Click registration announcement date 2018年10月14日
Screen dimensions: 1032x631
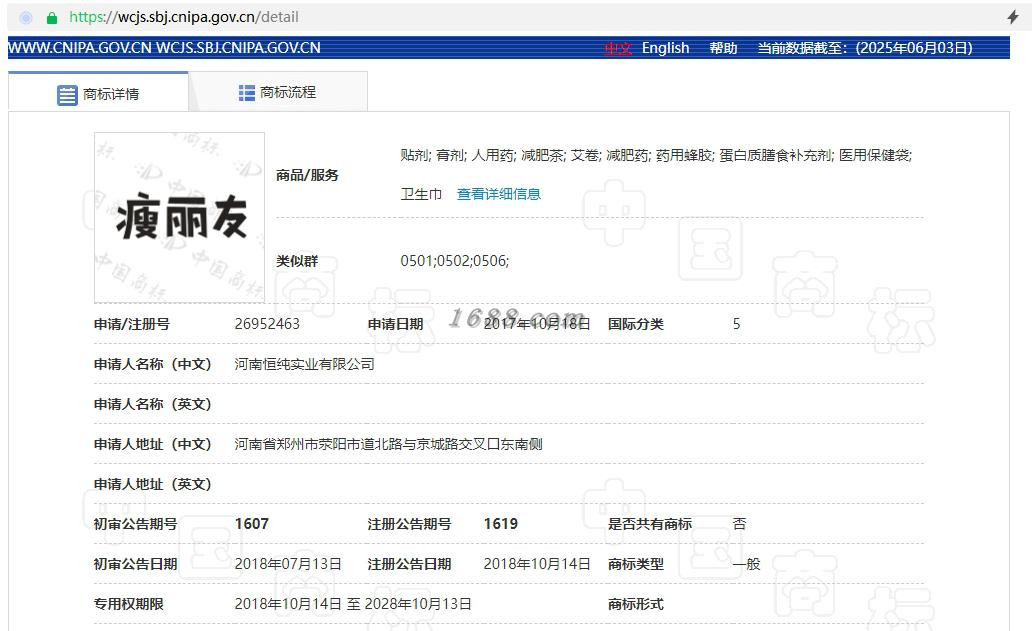pyautogui.click(x=536, y=564)
